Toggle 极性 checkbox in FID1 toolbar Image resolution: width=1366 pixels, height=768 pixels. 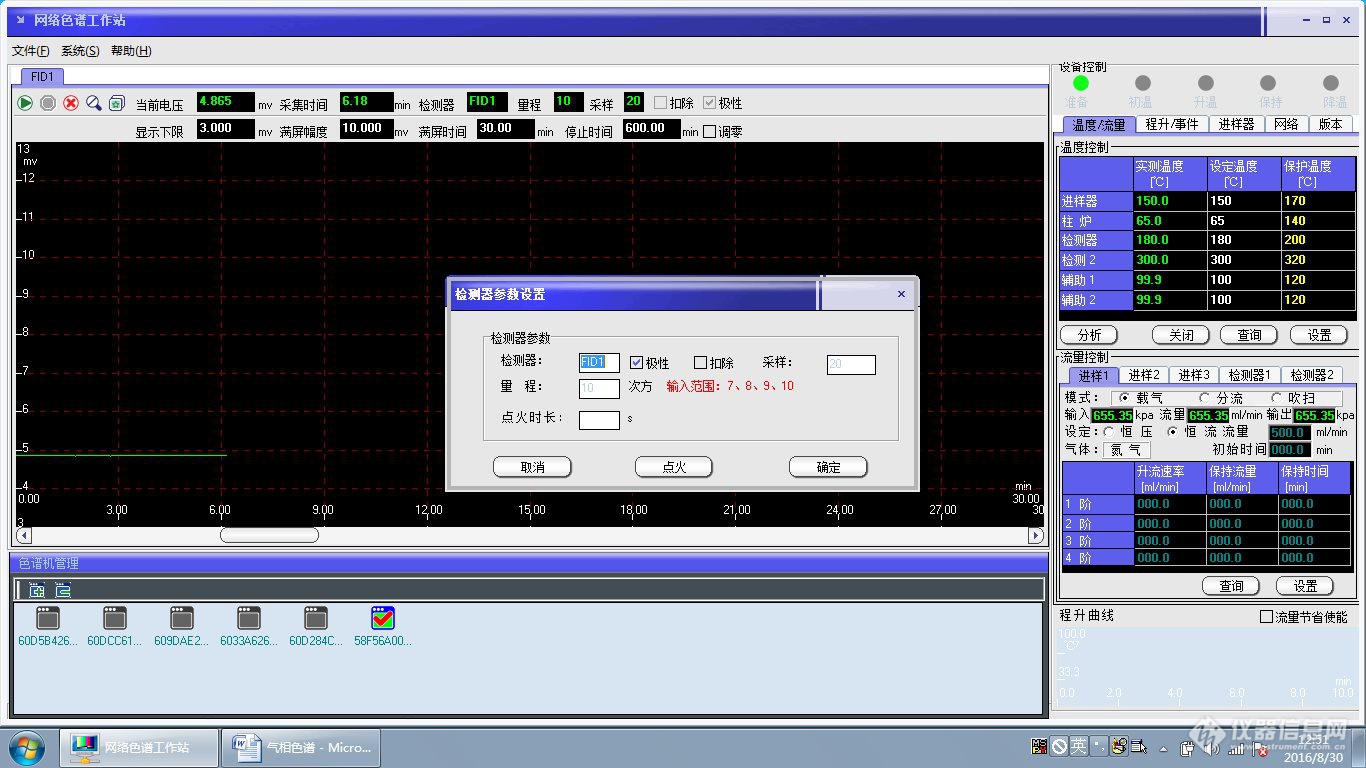[x=709, y=103]
